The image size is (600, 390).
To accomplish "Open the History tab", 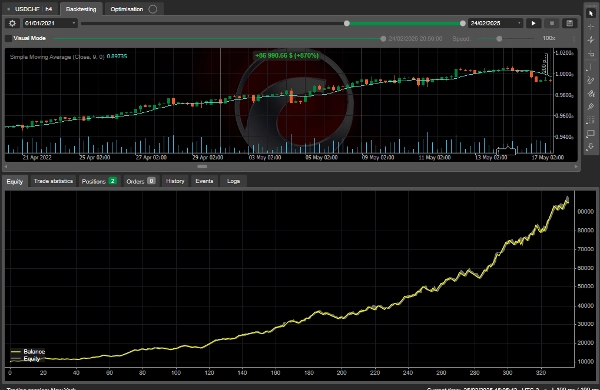I will pos(175,181).
